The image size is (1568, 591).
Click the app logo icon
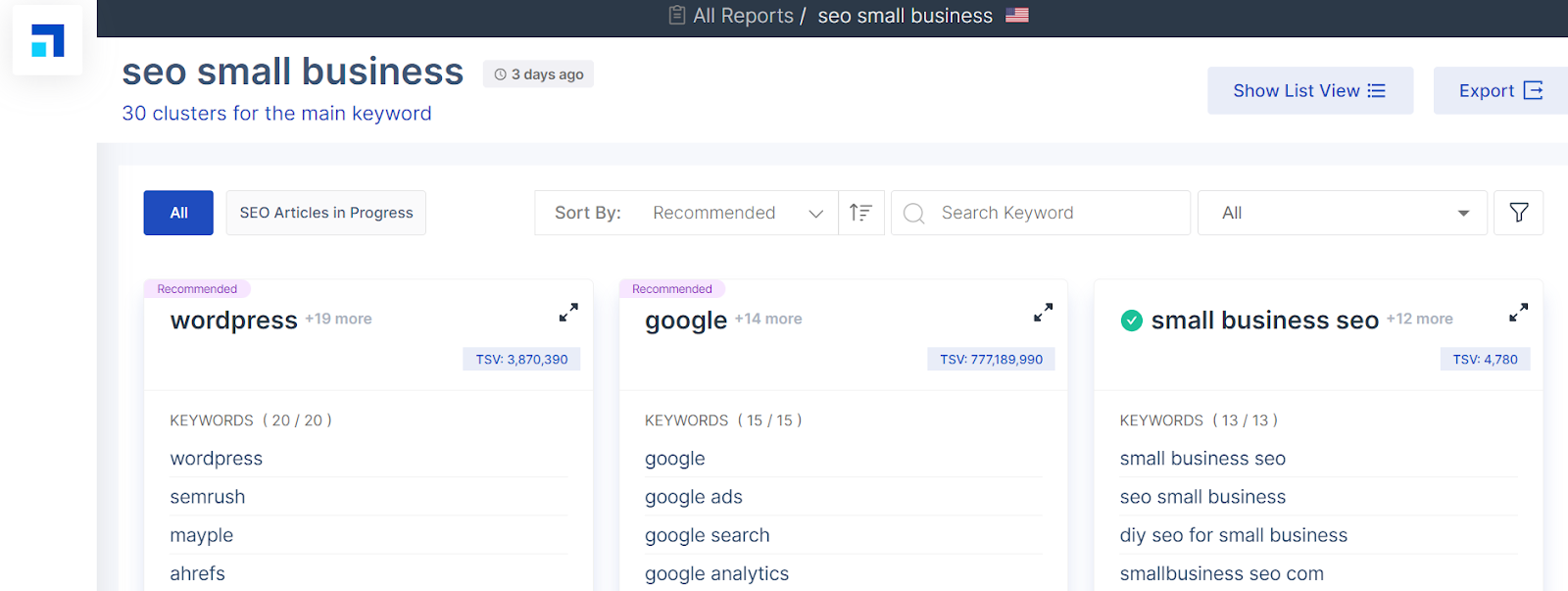(47, 41)
